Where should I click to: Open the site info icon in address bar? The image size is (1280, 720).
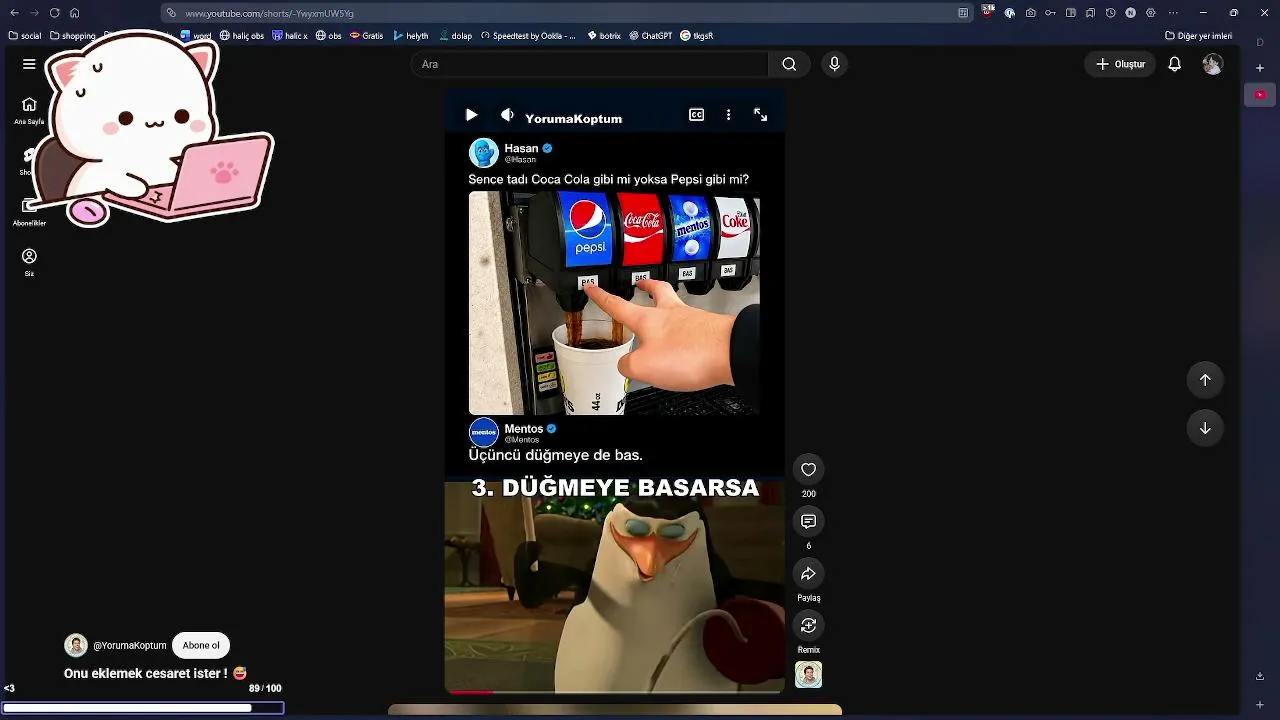[x=172, y=13]
